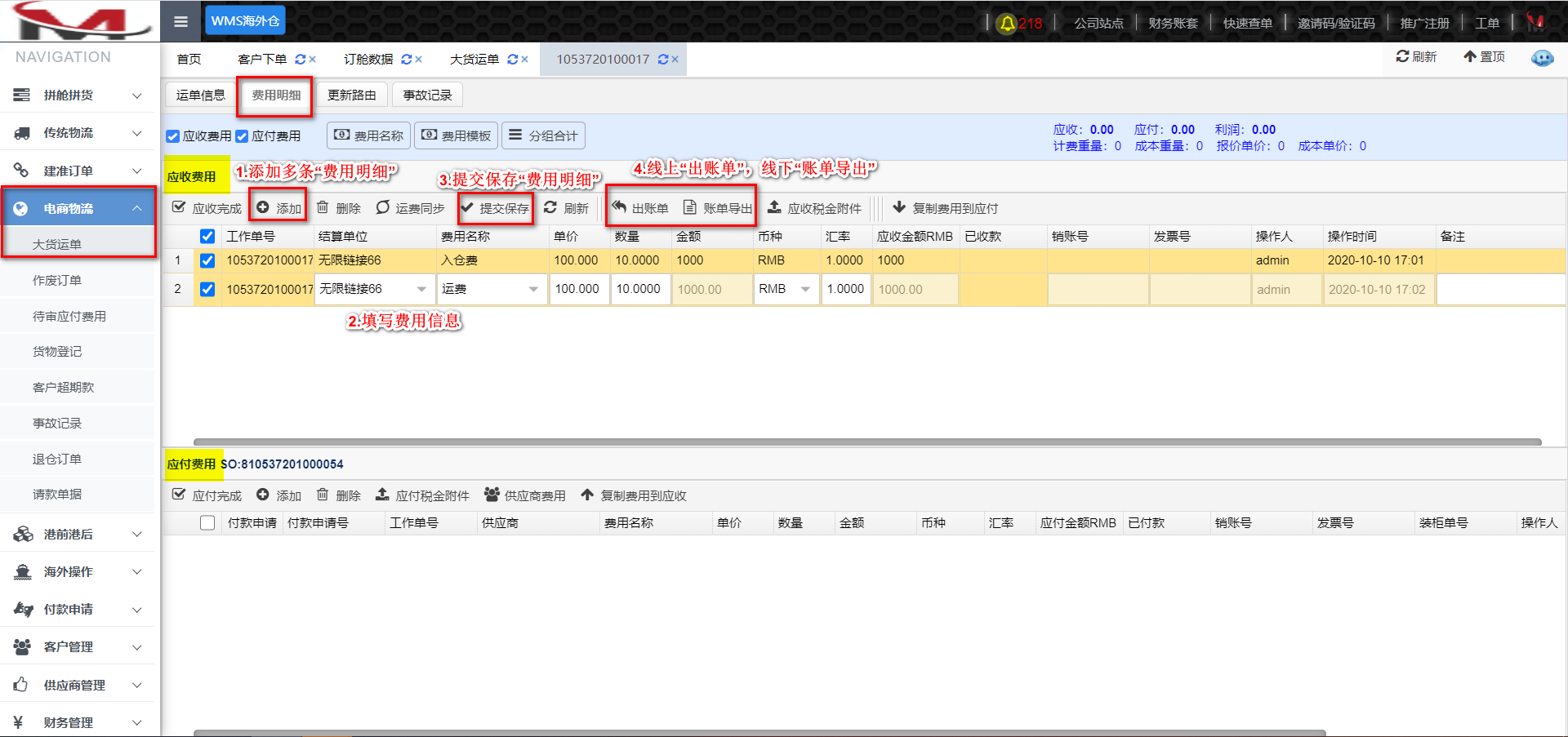Click the receivable table horizontal scrollbar

[x=867, y=442]
